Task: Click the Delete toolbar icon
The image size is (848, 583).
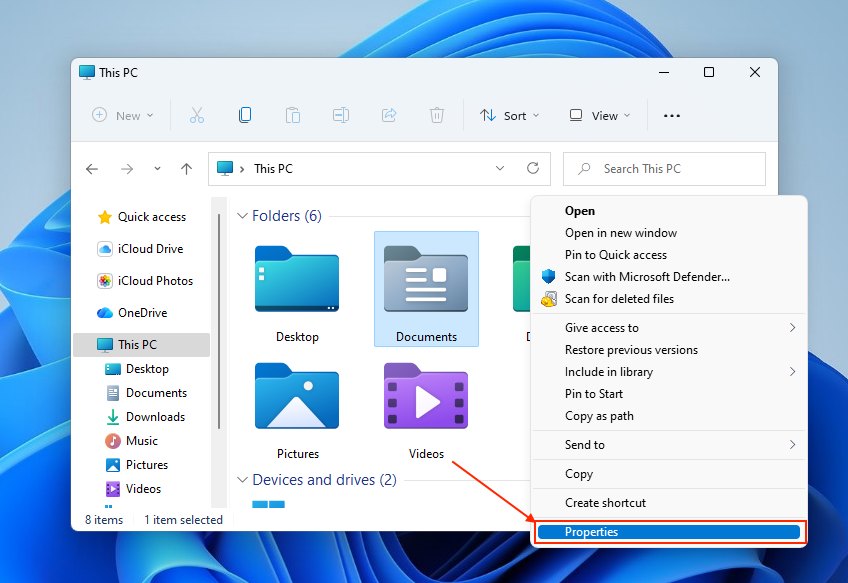Action: 437,115
